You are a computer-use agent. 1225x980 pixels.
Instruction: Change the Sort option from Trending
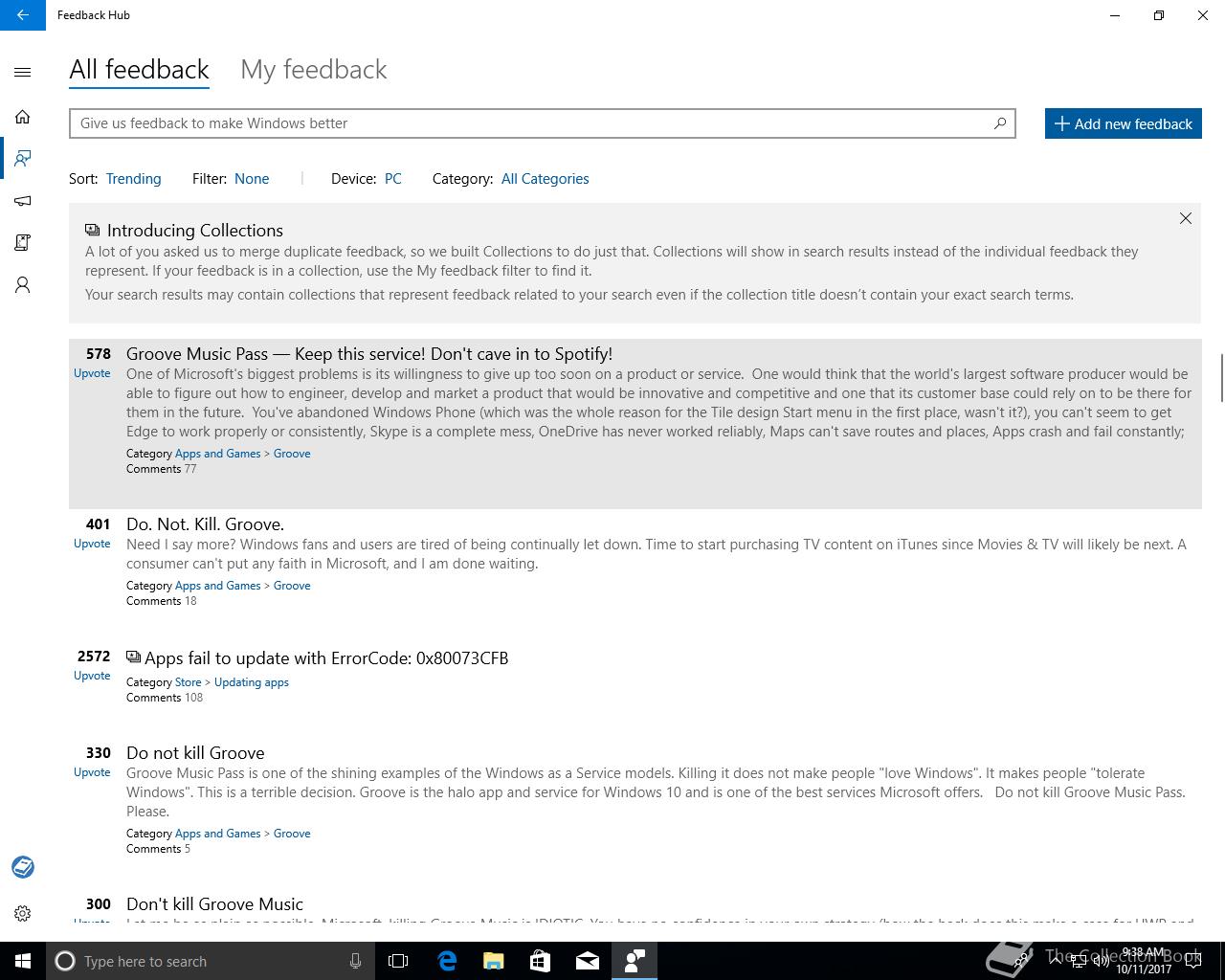(x=133, y=179)
